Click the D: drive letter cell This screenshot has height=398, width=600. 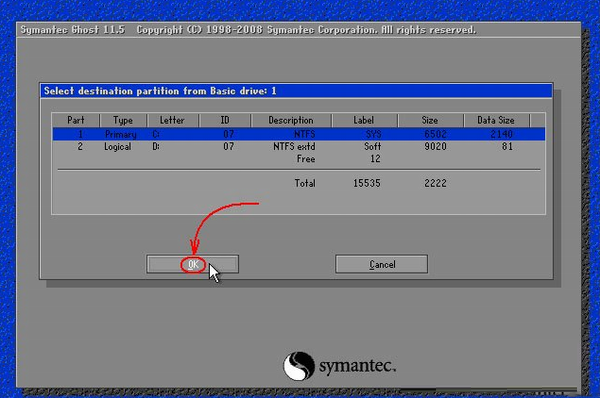tap(156, 147)
